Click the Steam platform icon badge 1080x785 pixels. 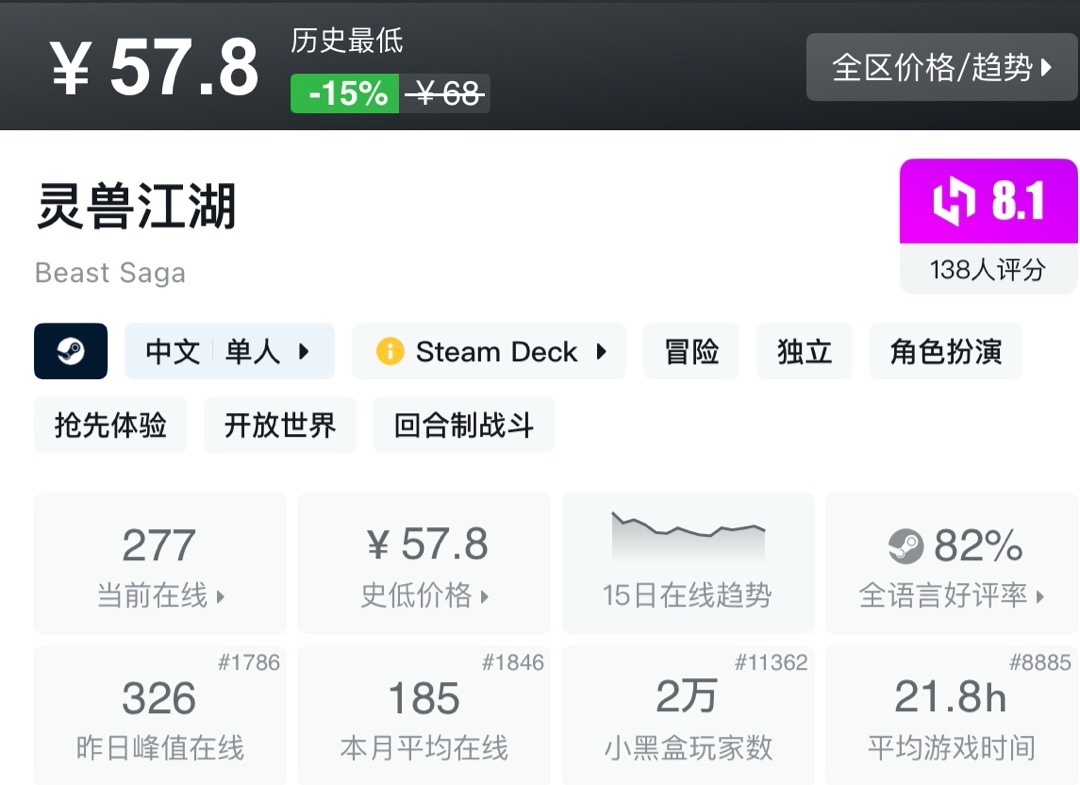pos(70,351)
